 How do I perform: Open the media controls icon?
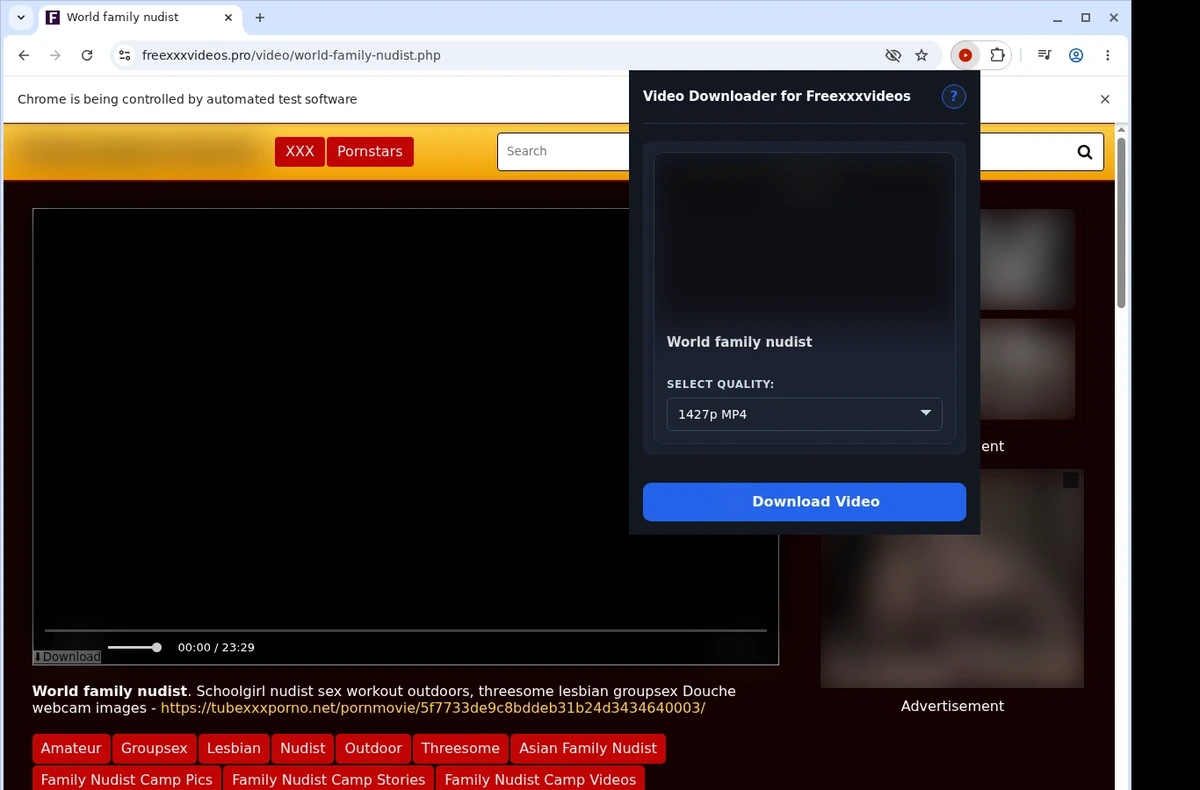pos(1044,55)
